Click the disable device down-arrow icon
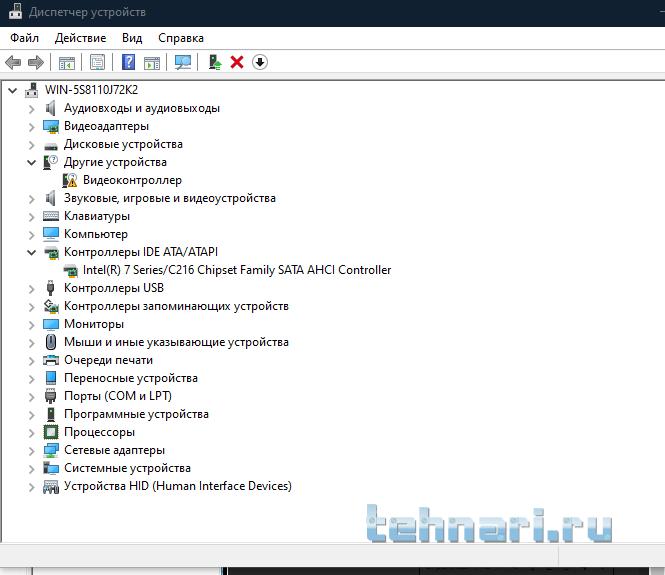 coord(260,62)
